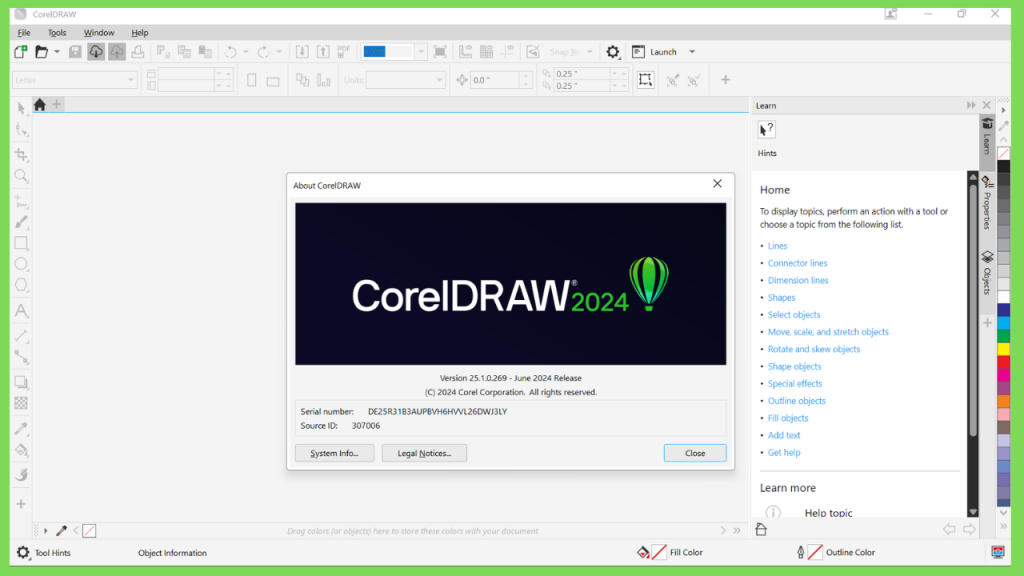The height and width of the screenshot is (576, 1024).
Task: Select the Connector tool
Action: 22,358
